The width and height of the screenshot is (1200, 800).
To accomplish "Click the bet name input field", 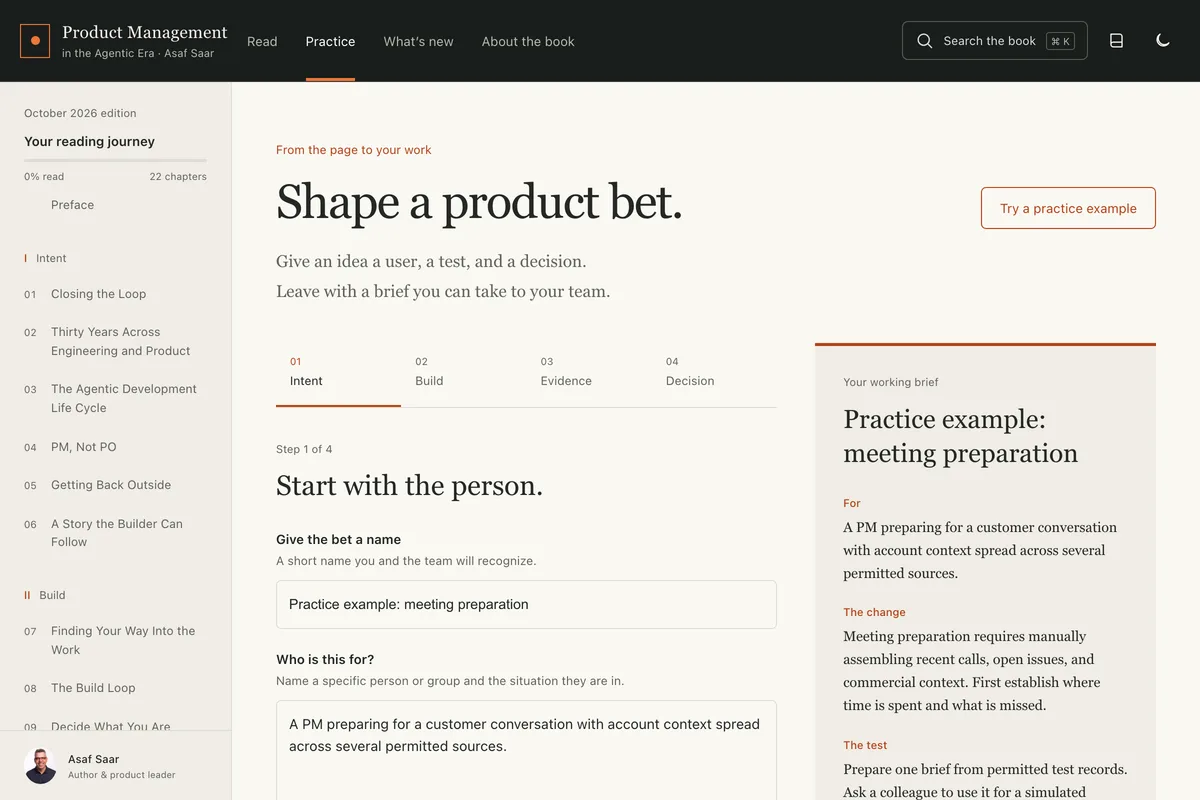I will [526, 604].
